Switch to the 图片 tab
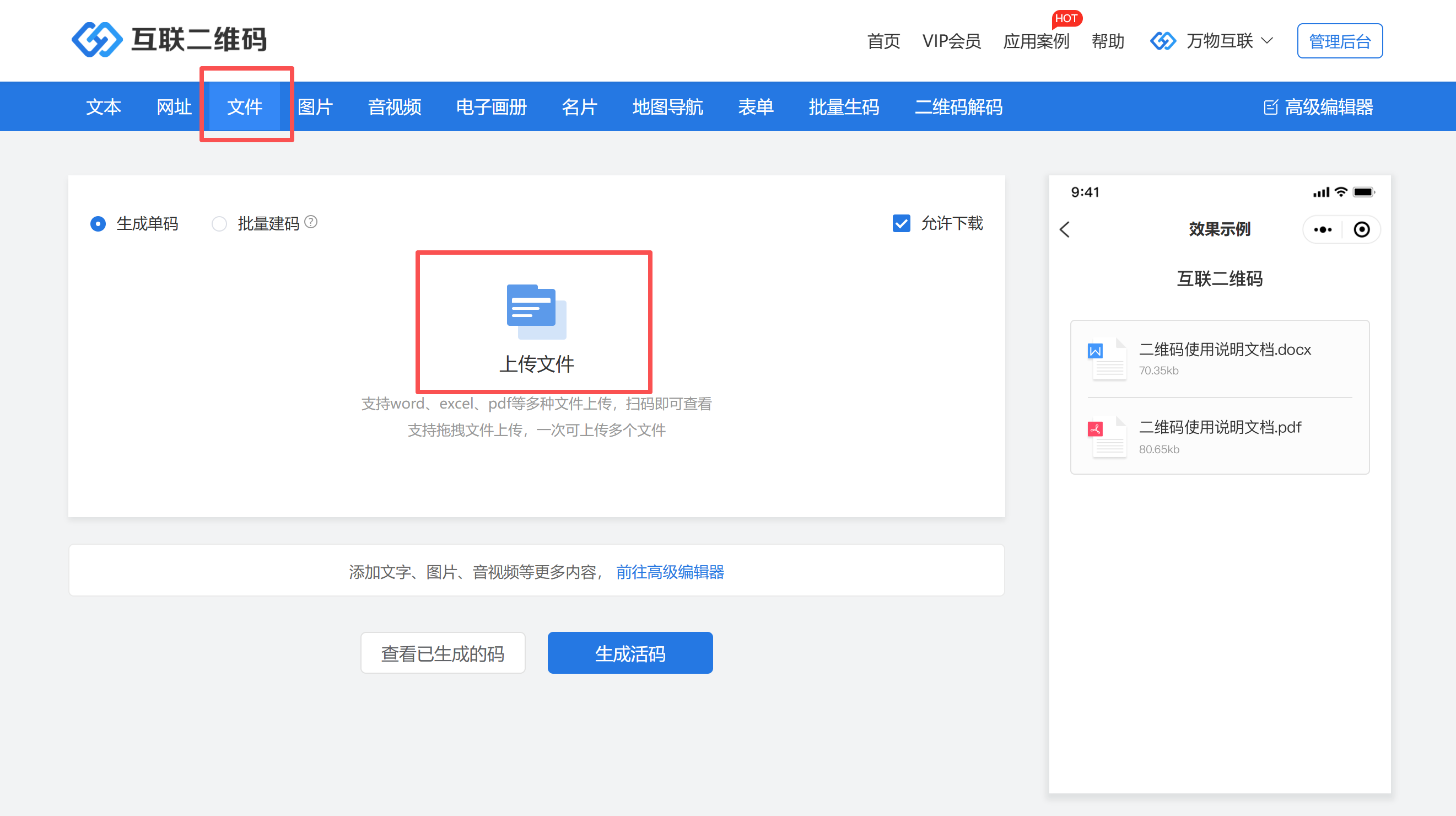Viewport: 1456px width, 816px height. (x=315, y=107)
